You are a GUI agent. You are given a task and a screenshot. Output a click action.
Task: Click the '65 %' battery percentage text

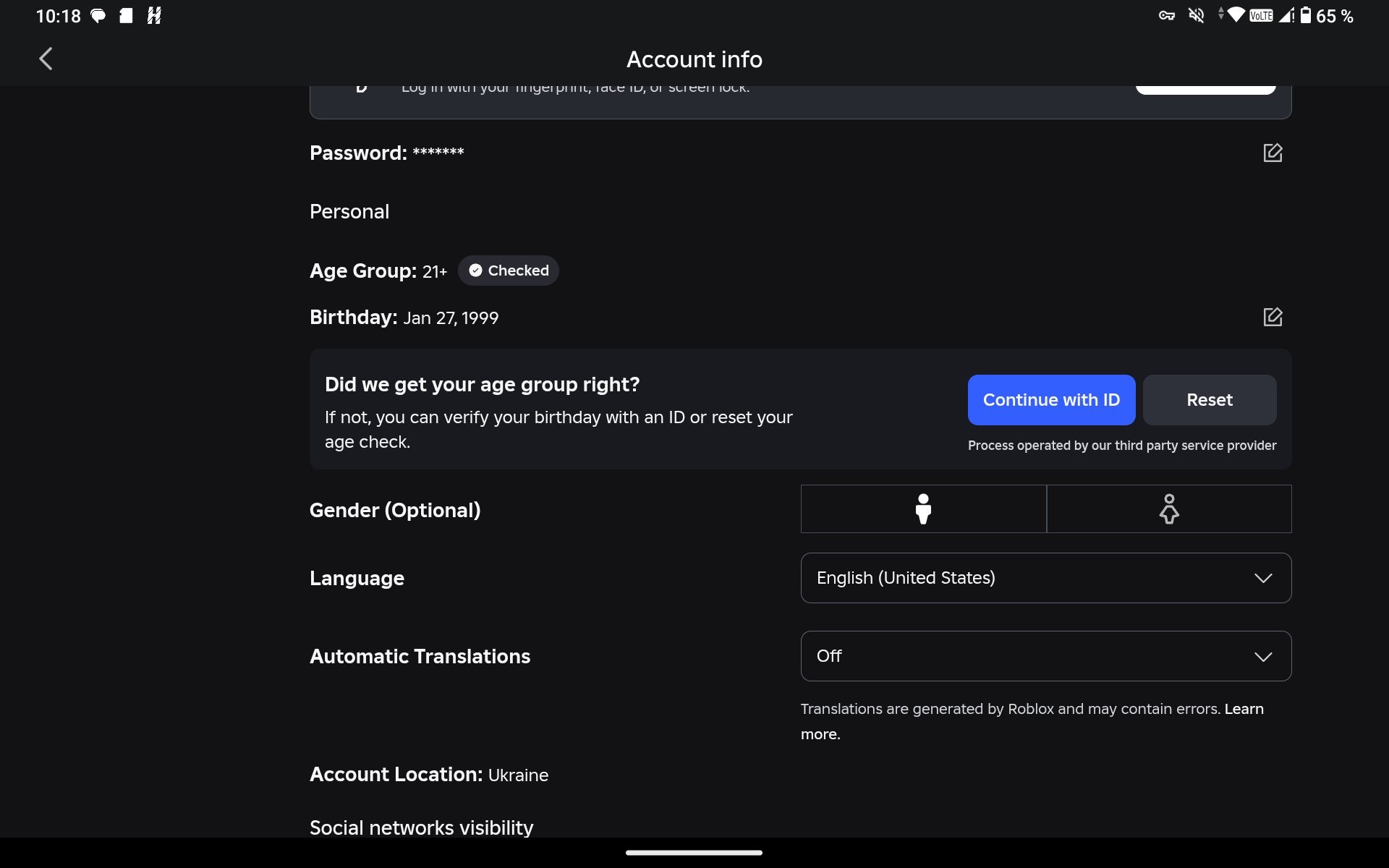[1335, 16]
